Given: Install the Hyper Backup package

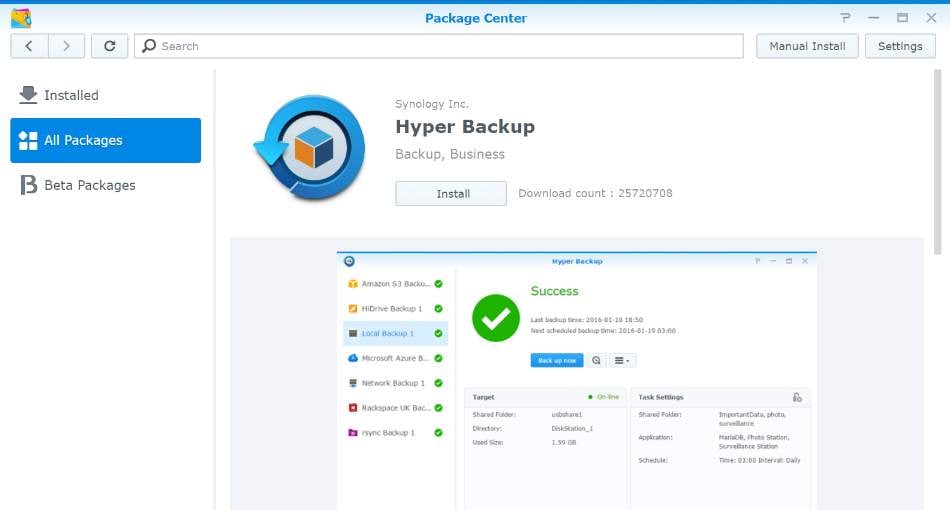Looking at the screenshot, I should [451, 194].
